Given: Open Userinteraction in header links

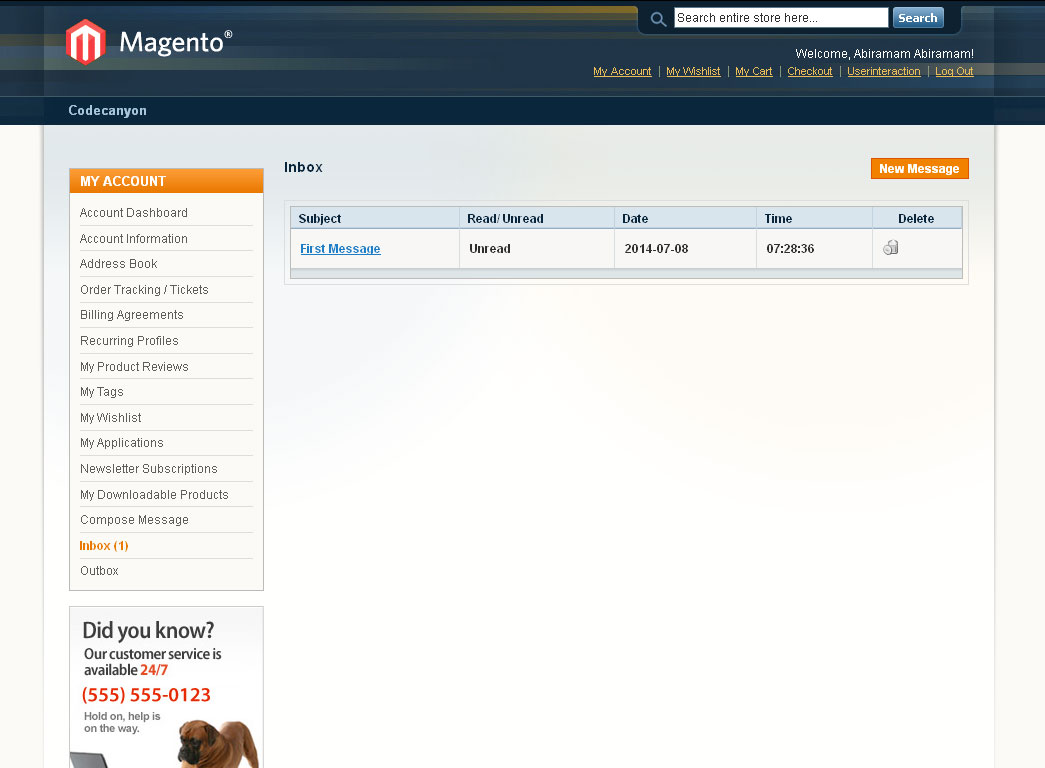Looking at the screenshot, I should pos(883,72).
